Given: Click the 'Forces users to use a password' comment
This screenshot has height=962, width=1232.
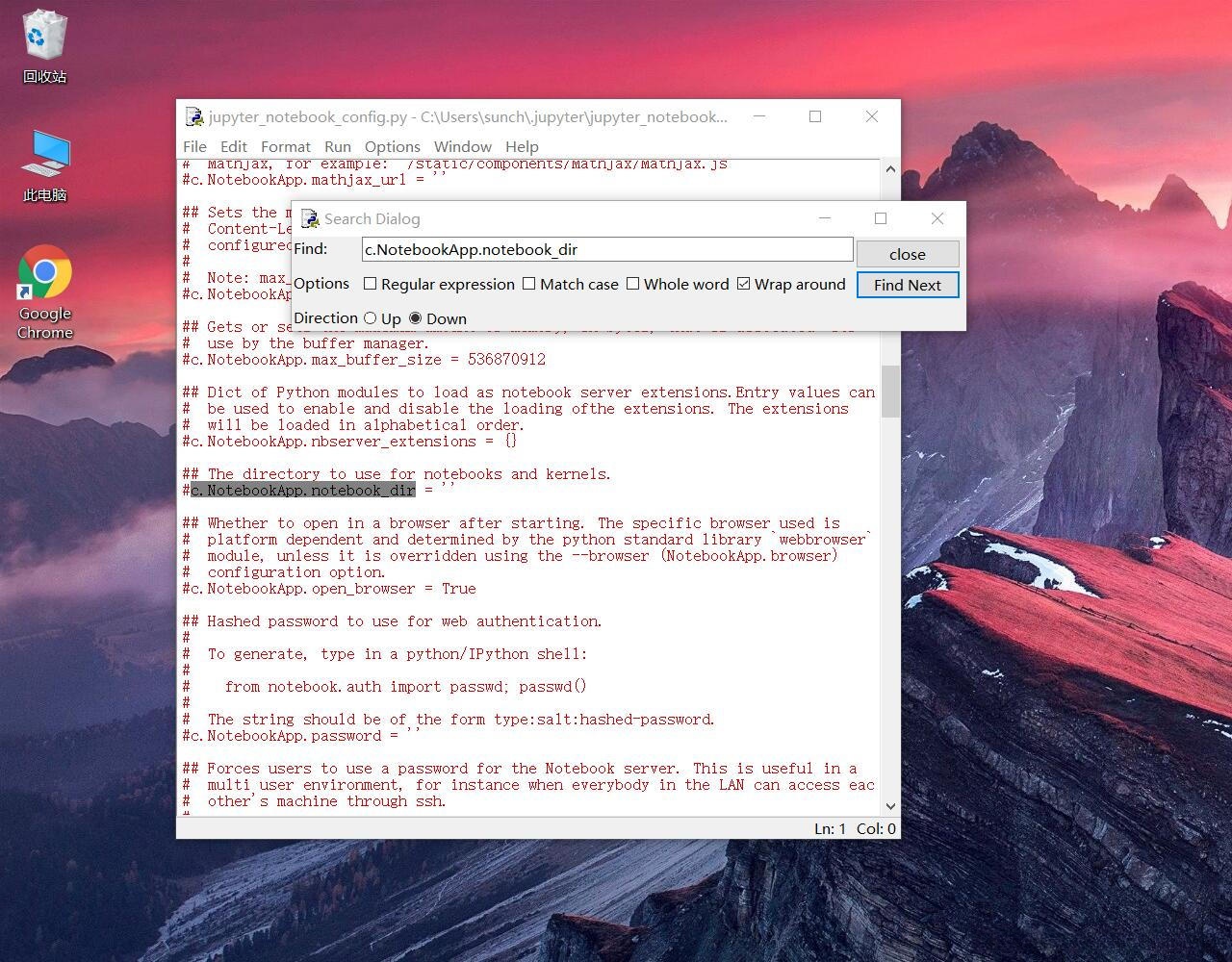Looking at the screenshot, I should pos(520,769).
